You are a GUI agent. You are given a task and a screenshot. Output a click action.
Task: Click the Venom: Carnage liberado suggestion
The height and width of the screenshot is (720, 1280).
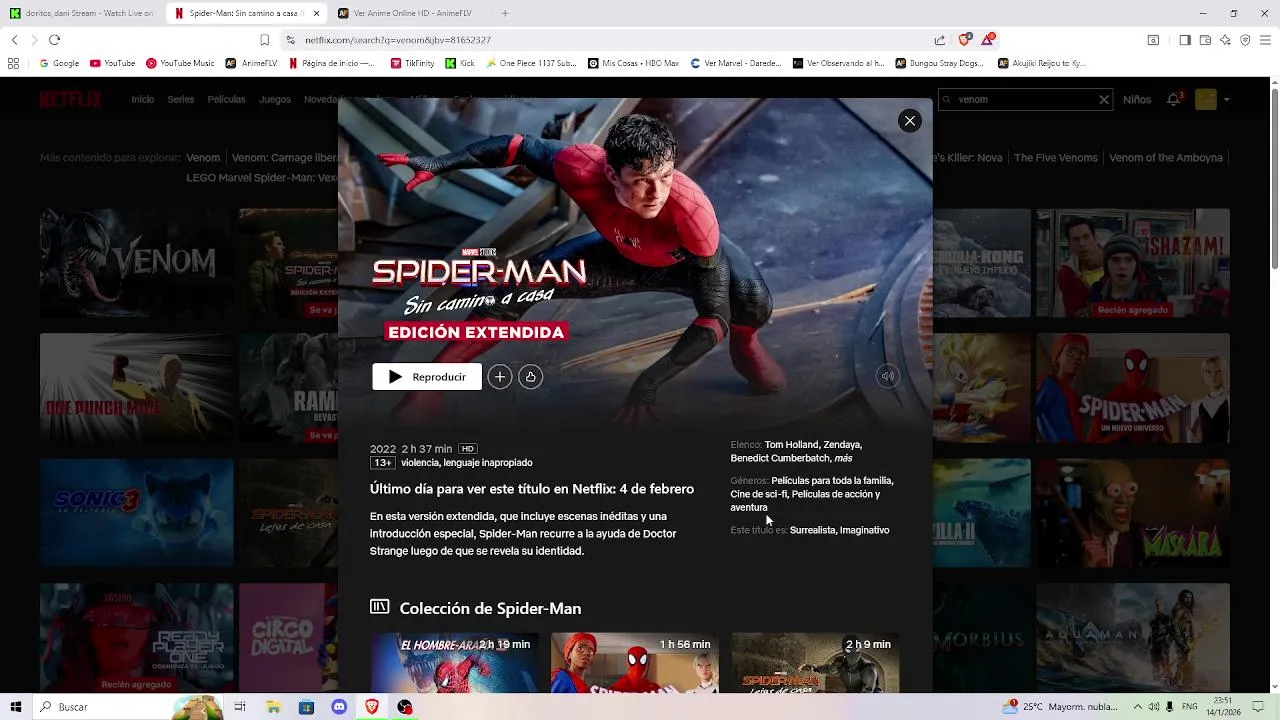284,158
